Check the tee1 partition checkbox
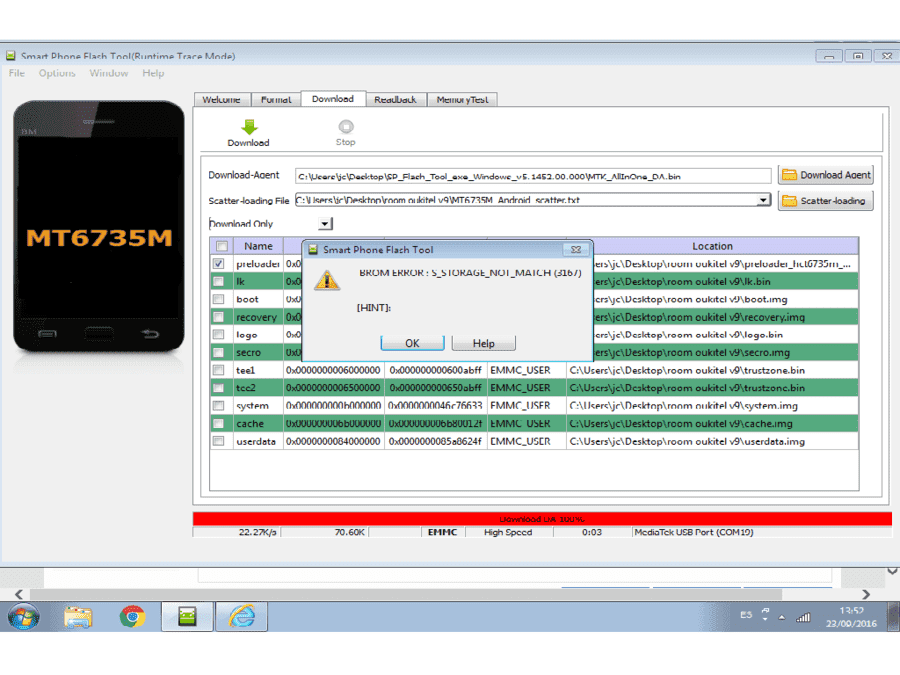The image size is (900, 675). (219, 370)
